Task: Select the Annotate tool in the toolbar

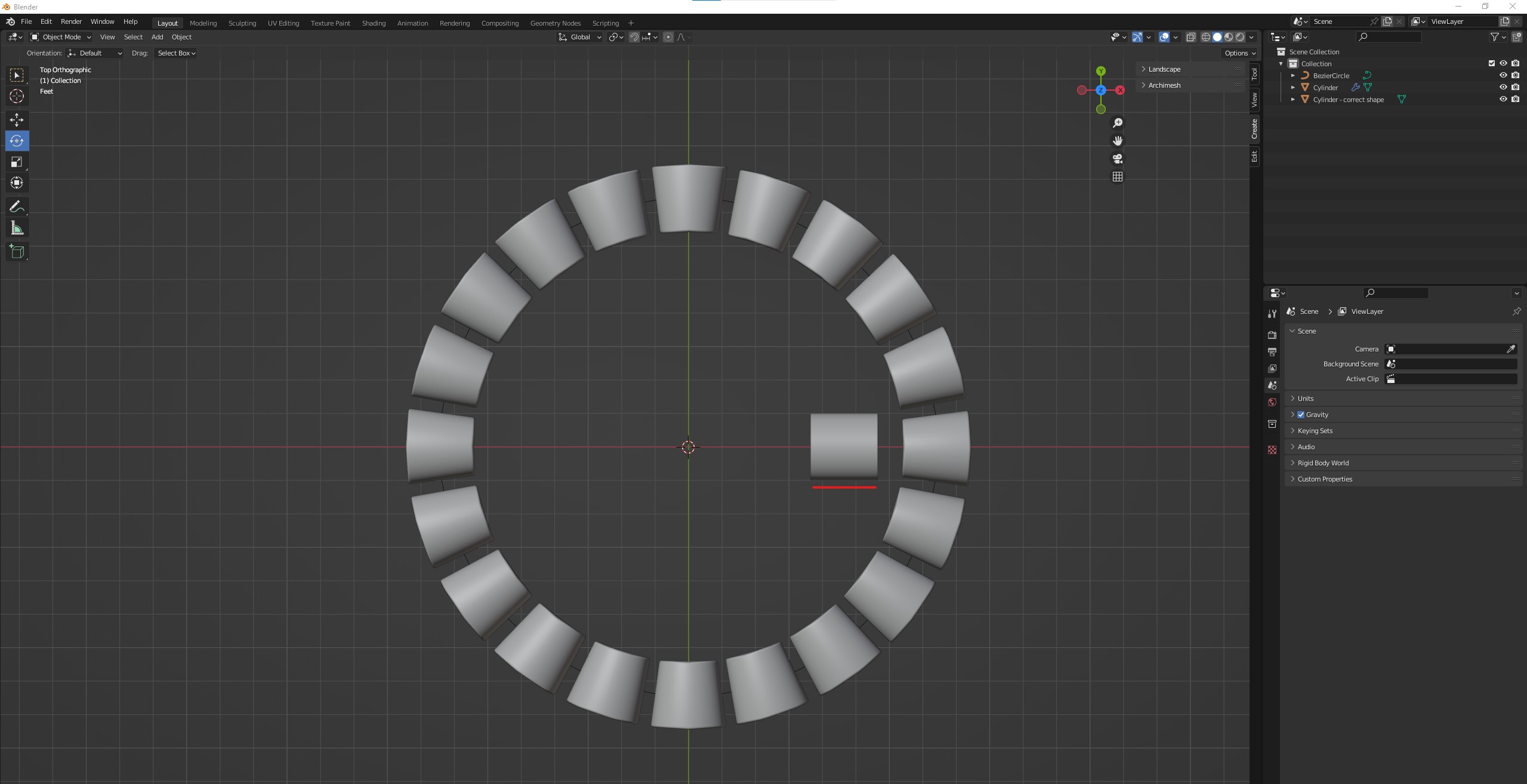Action: click(17, 206)
